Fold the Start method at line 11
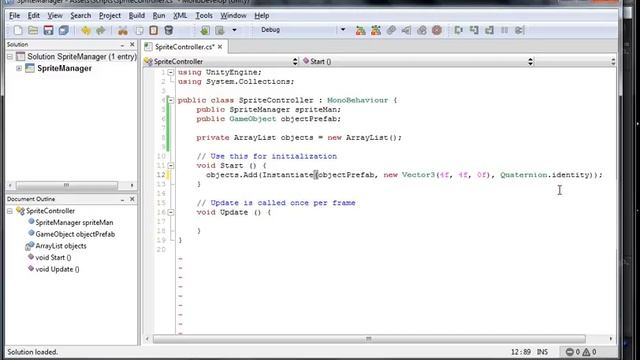 tap(171, 166)
